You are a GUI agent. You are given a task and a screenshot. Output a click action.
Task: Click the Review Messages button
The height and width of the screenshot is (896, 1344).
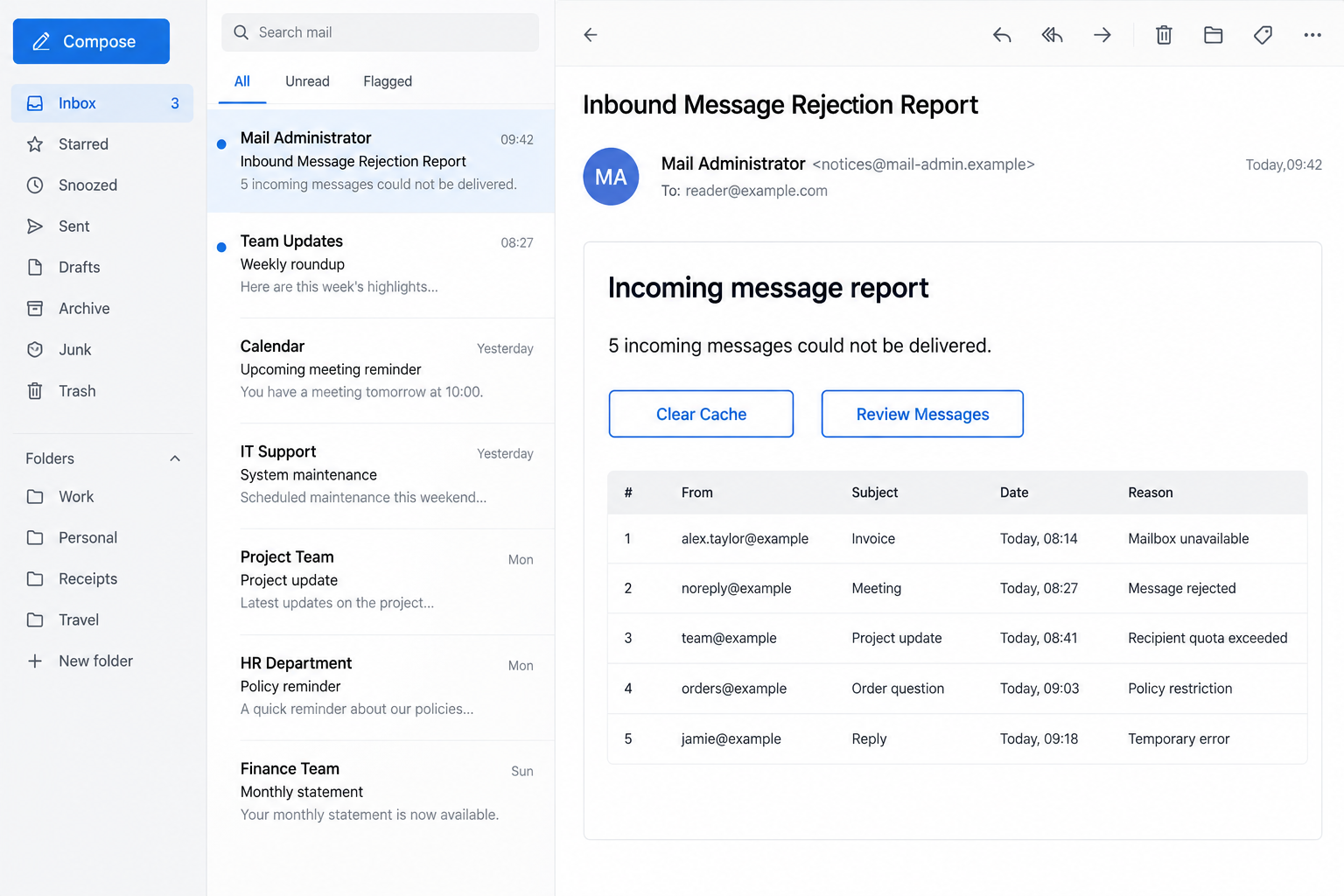(x=922, y=414)
